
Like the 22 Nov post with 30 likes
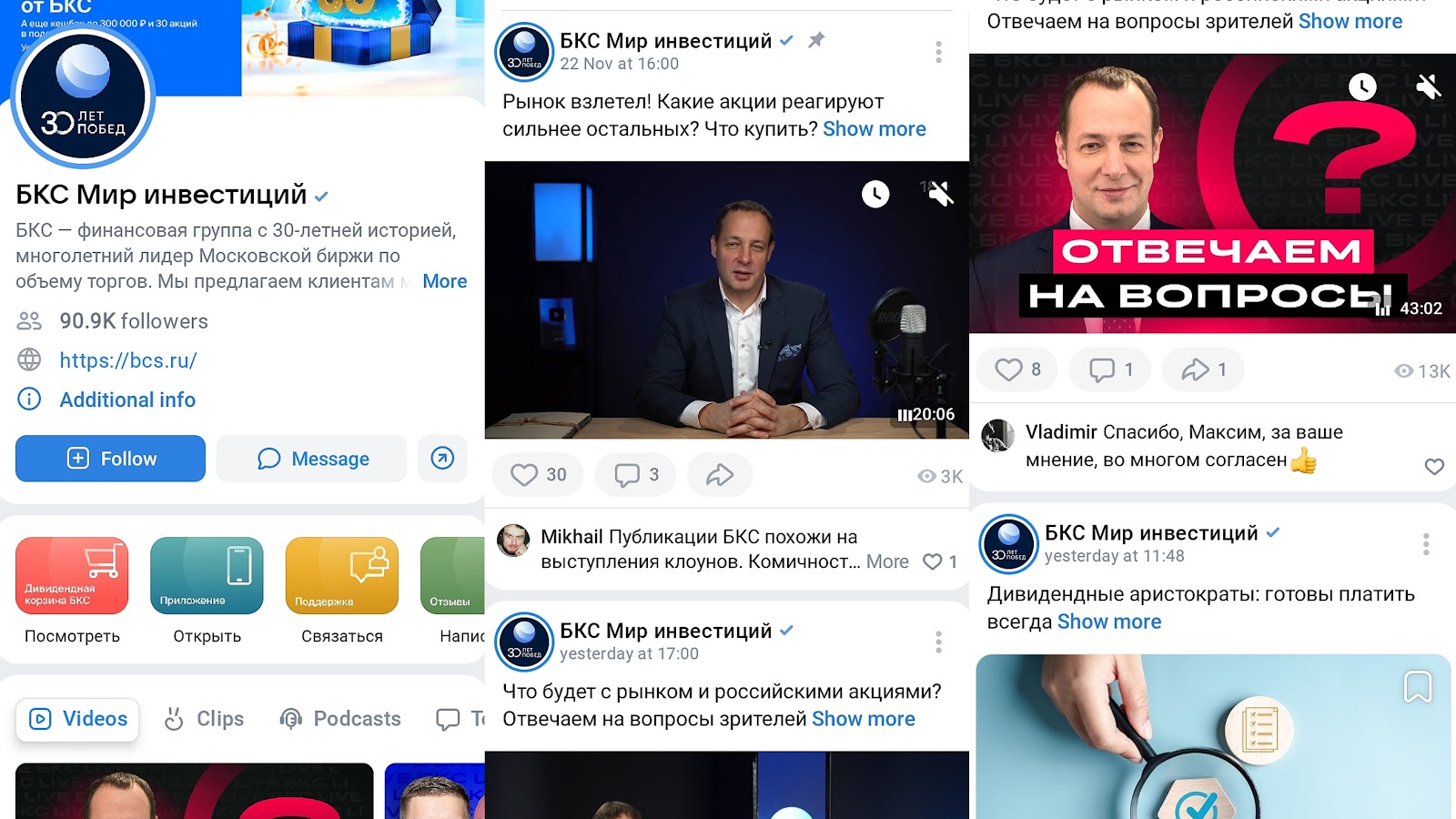tap(538, 475)
